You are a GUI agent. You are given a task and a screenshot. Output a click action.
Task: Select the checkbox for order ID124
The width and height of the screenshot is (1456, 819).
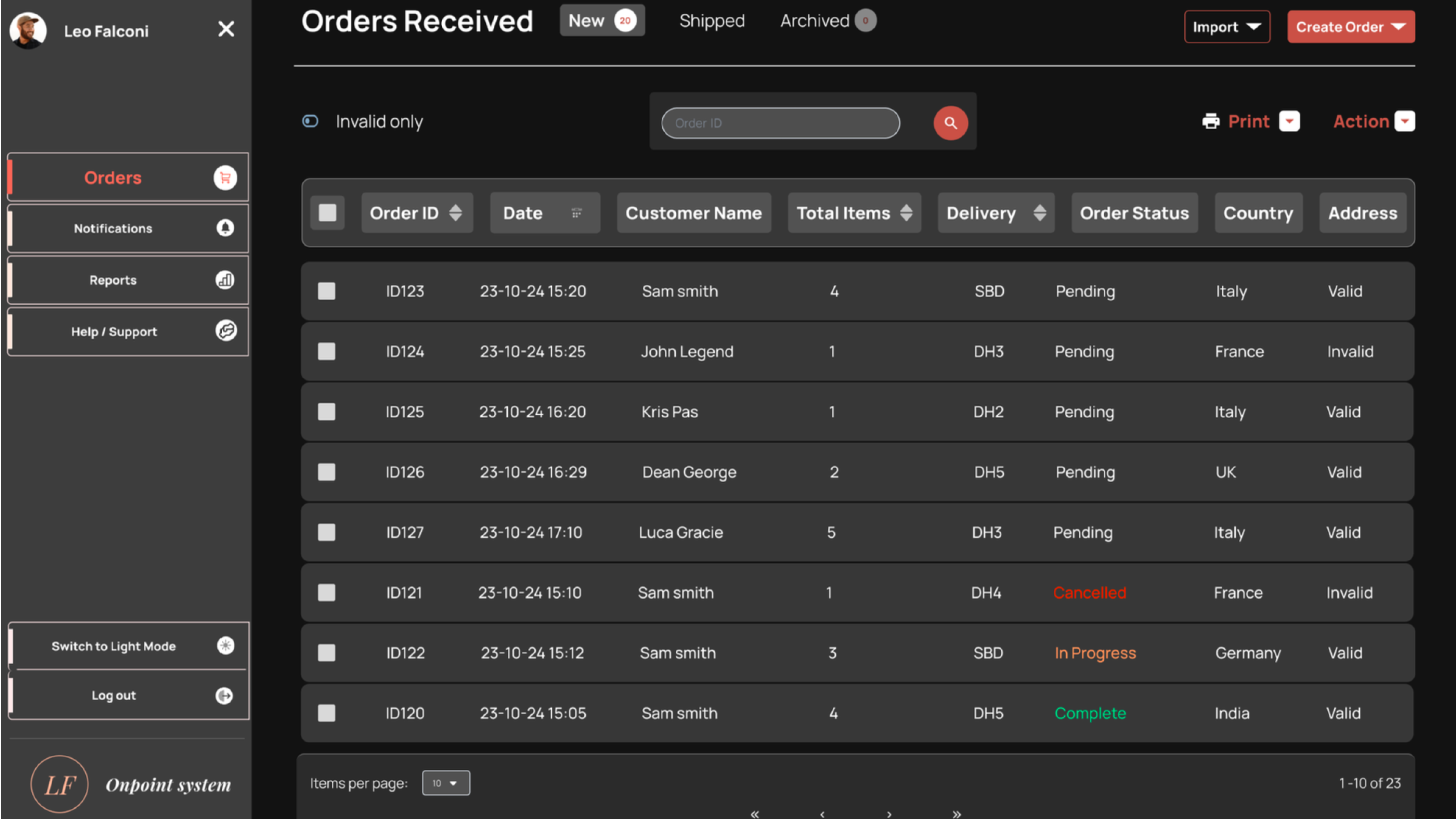coord(327,351)
